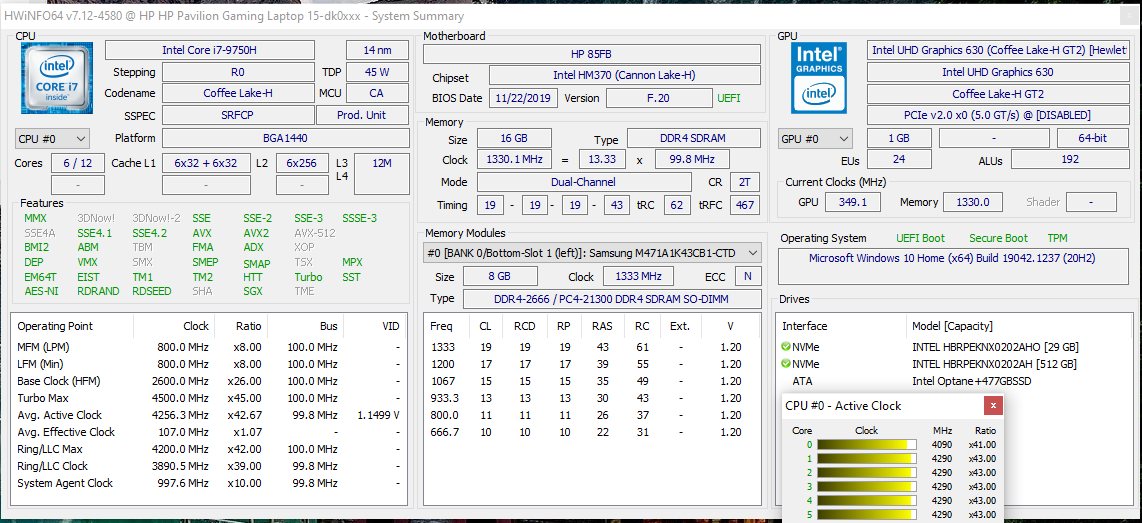Screen dimensions: 1142x523
Task: Click the 666.7 frequency timing row
Action: (x=592, y=432)
